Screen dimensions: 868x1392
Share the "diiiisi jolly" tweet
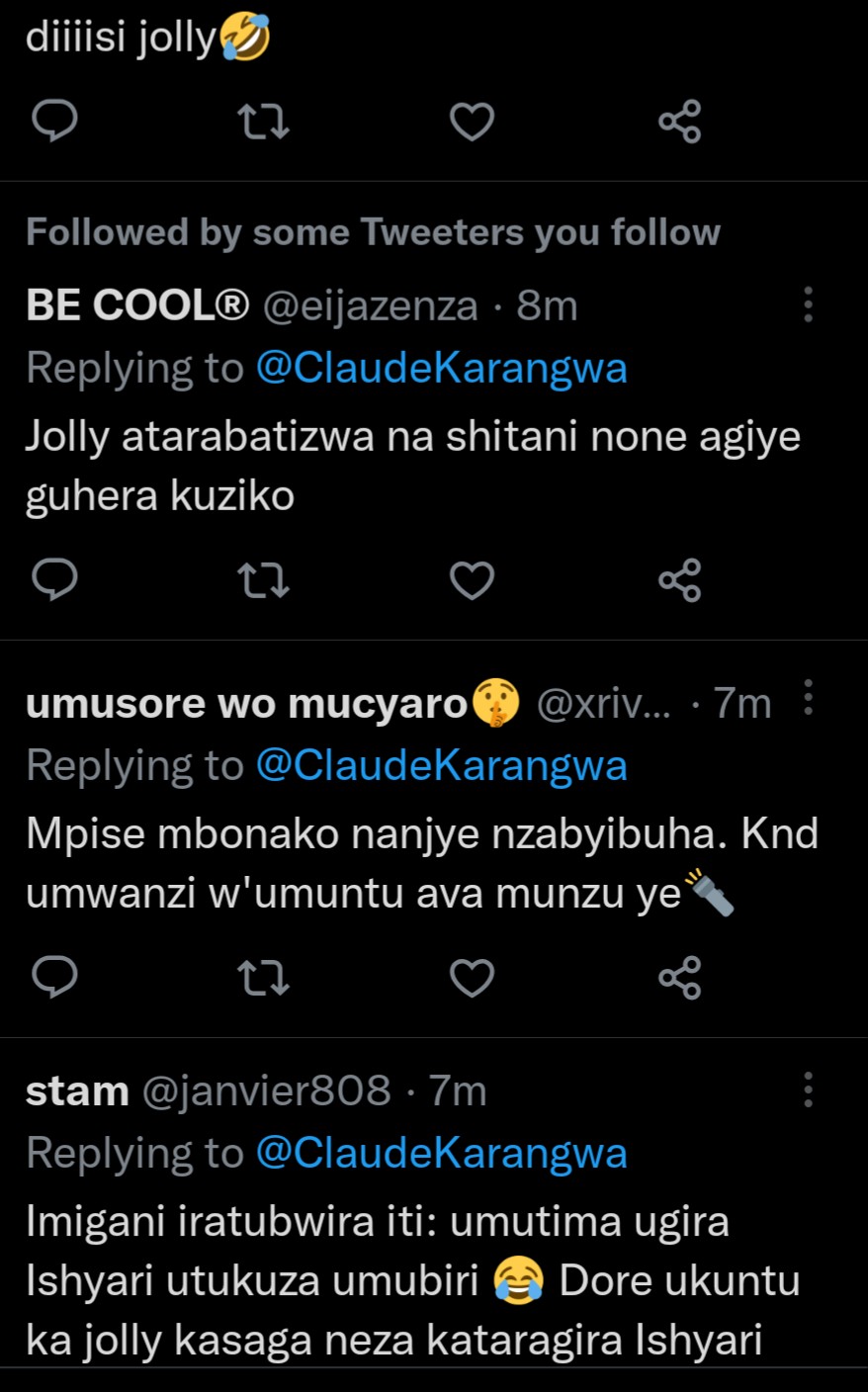click(680, 122)
